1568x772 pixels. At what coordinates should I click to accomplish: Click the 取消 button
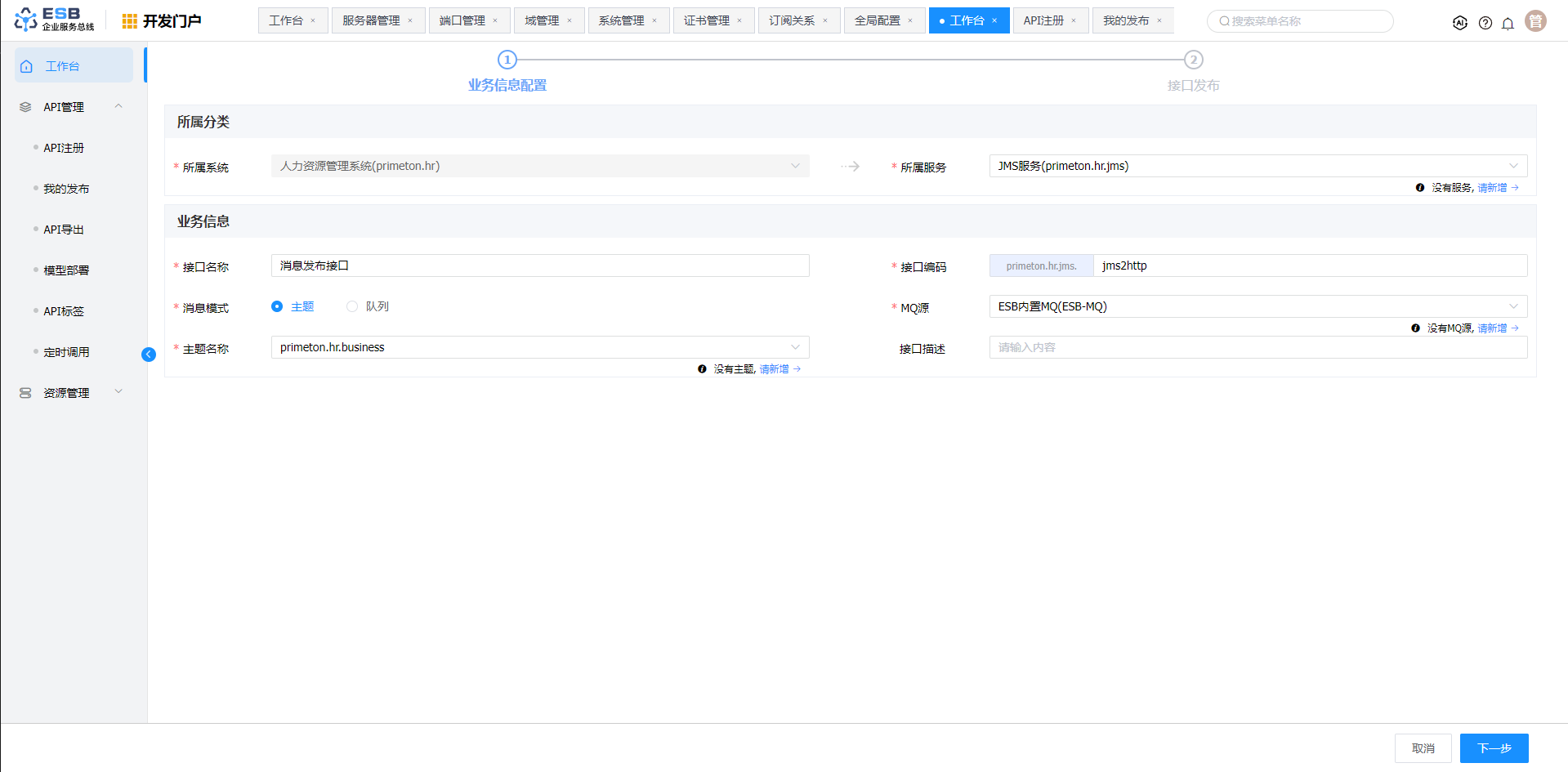coord(1423,747)
